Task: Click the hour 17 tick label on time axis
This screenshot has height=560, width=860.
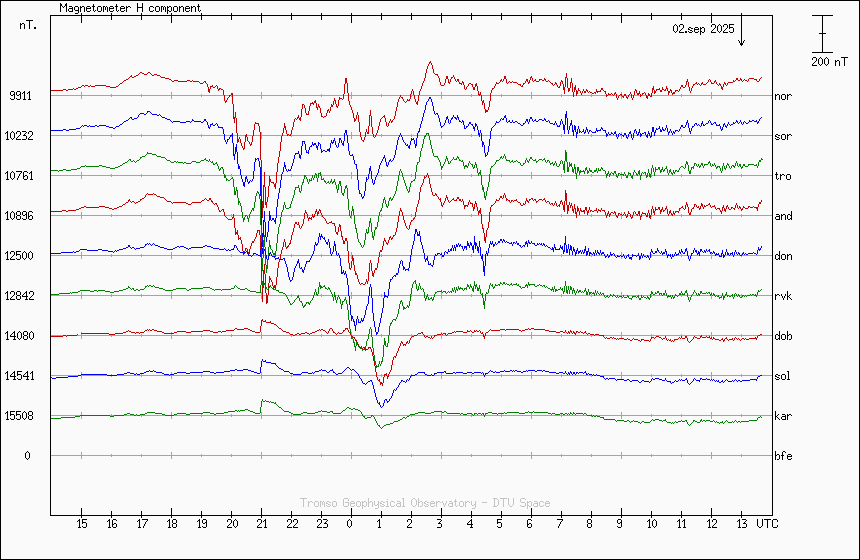Action: (142, 524)
